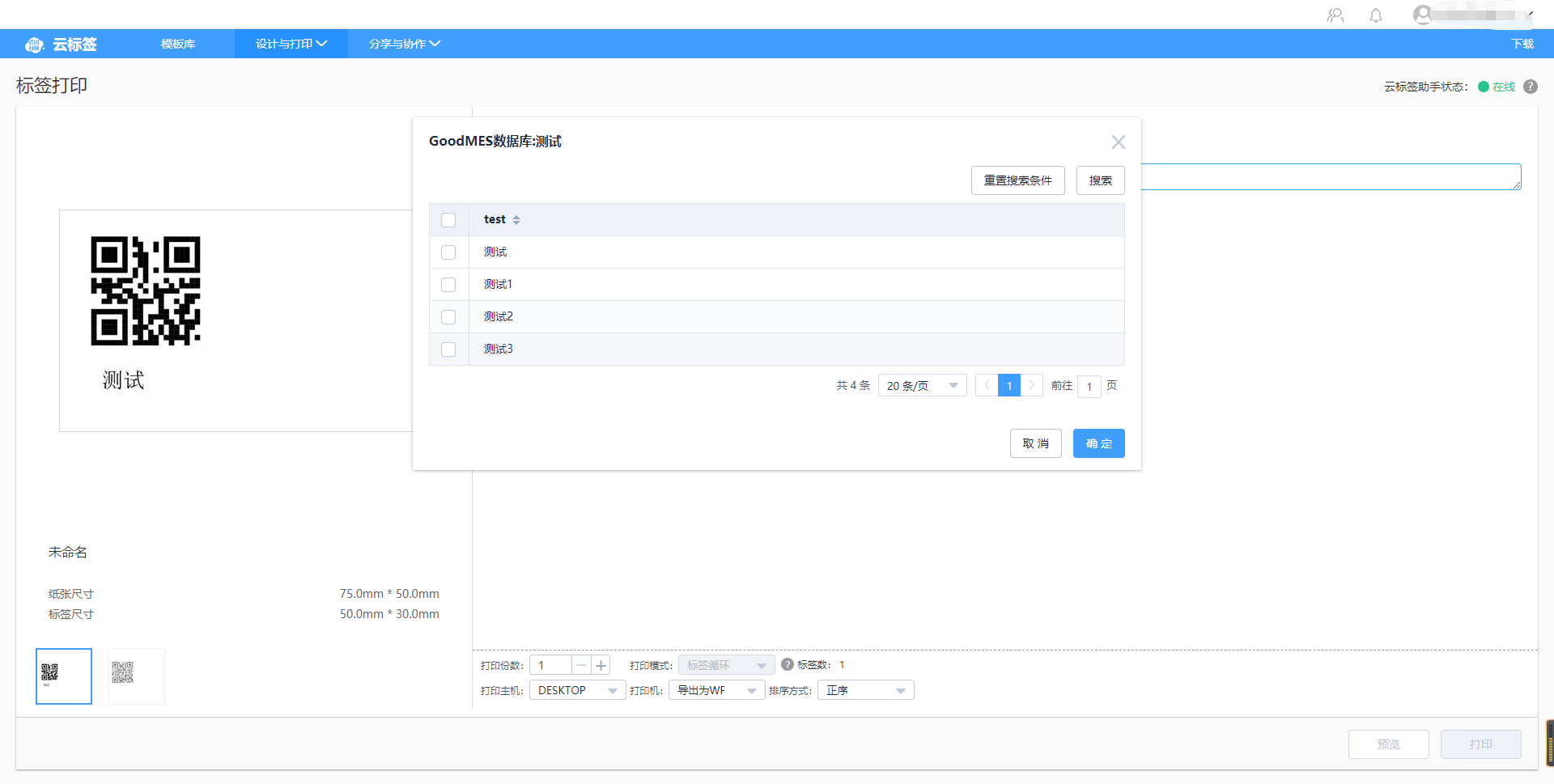1554x784 pixels.
Task: Click the 取消 button
Action: tap(1036, 443)
